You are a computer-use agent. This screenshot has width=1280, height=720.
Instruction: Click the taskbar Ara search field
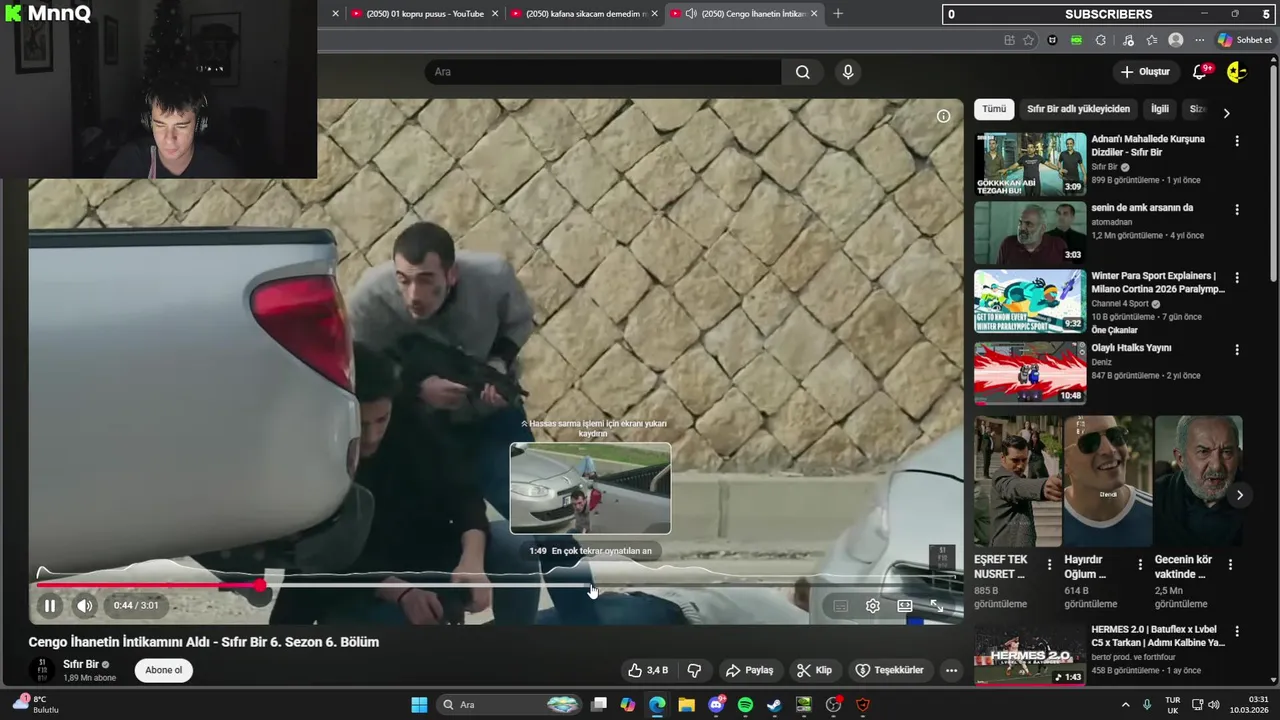[x=509, y=705]
